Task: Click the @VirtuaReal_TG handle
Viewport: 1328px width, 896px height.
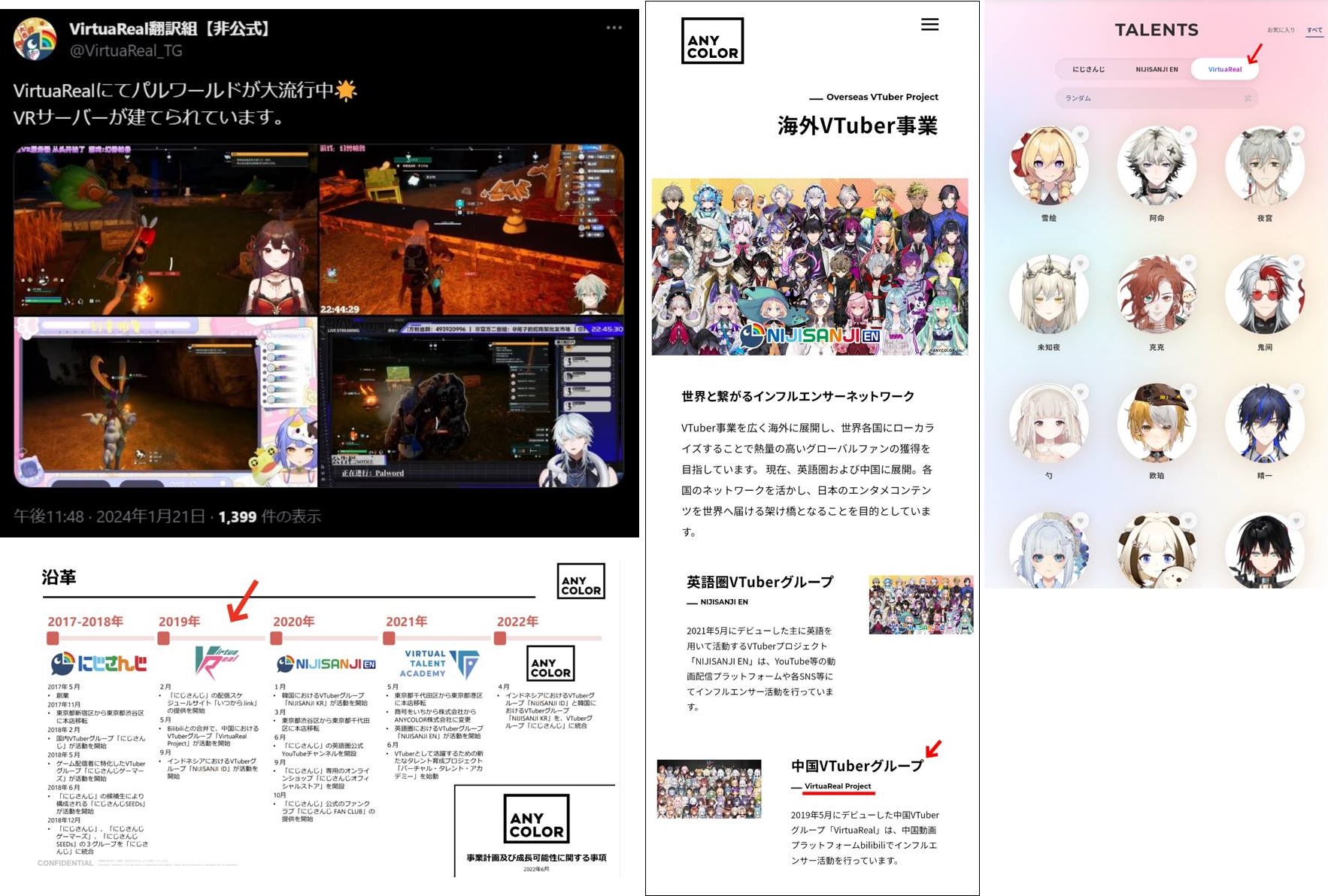Action: pyautogui.click(x=126, y=50)
